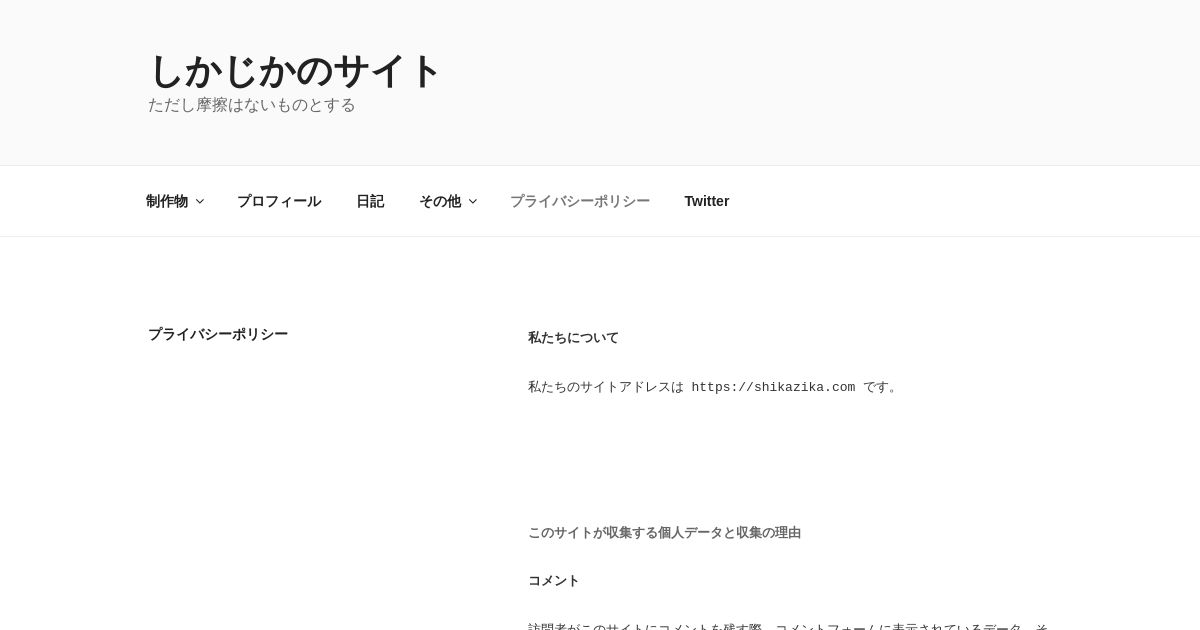The height and width of the screenshot is (630, 1200).
Task: Click the 私たちについて heading
Action: coord(573,338)
